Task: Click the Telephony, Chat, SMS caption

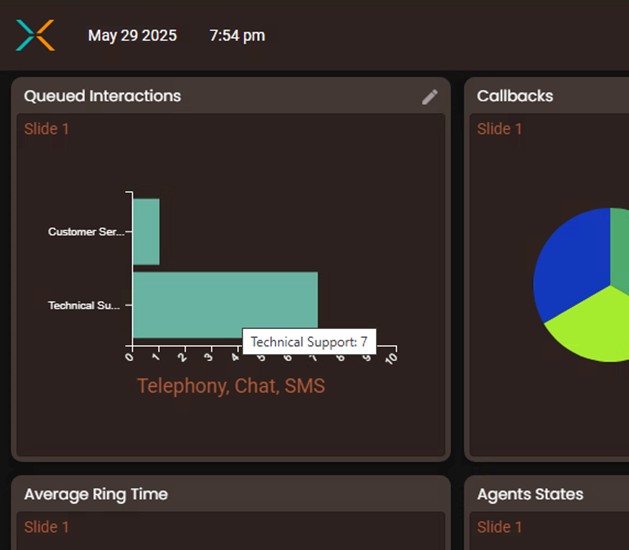Action: [x=231, y=386]
